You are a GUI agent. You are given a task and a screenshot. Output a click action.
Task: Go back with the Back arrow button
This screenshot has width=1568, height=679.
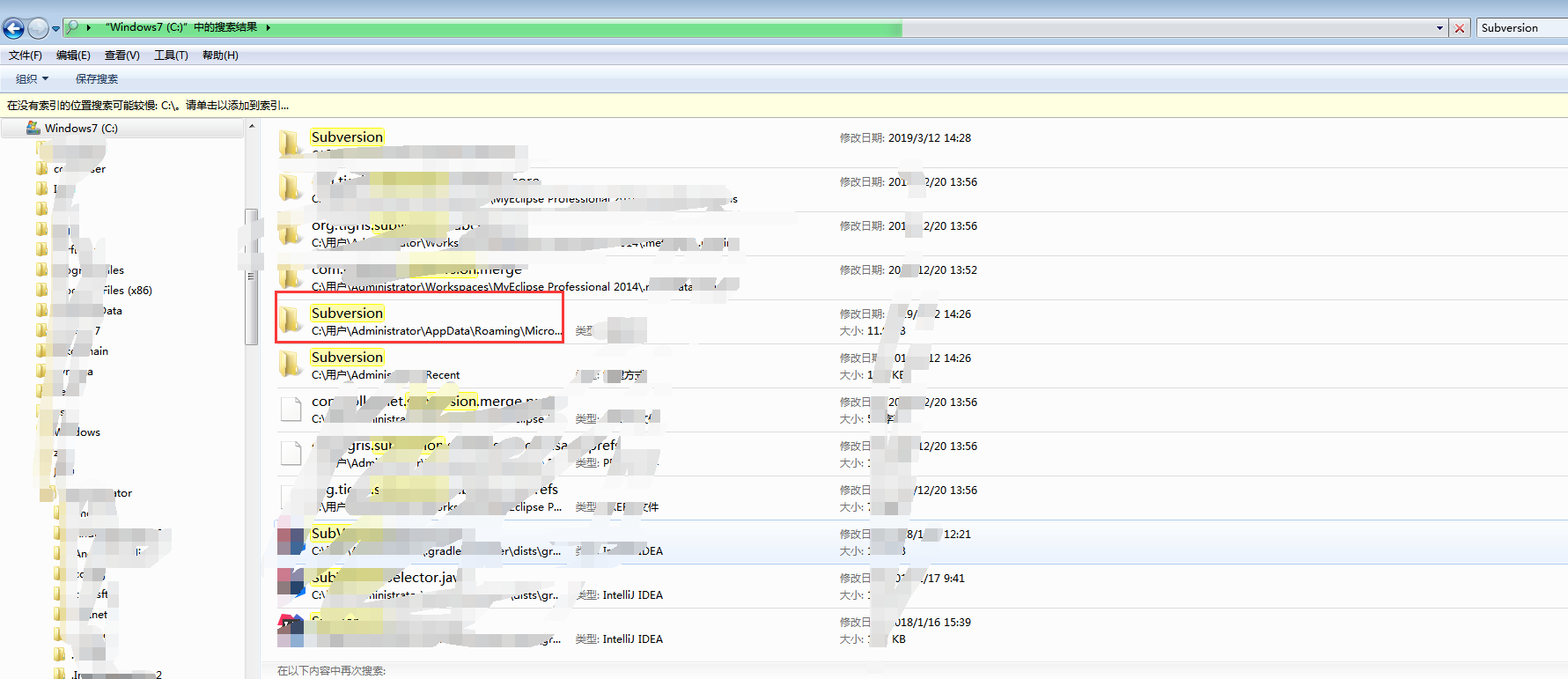coord(13,28)
